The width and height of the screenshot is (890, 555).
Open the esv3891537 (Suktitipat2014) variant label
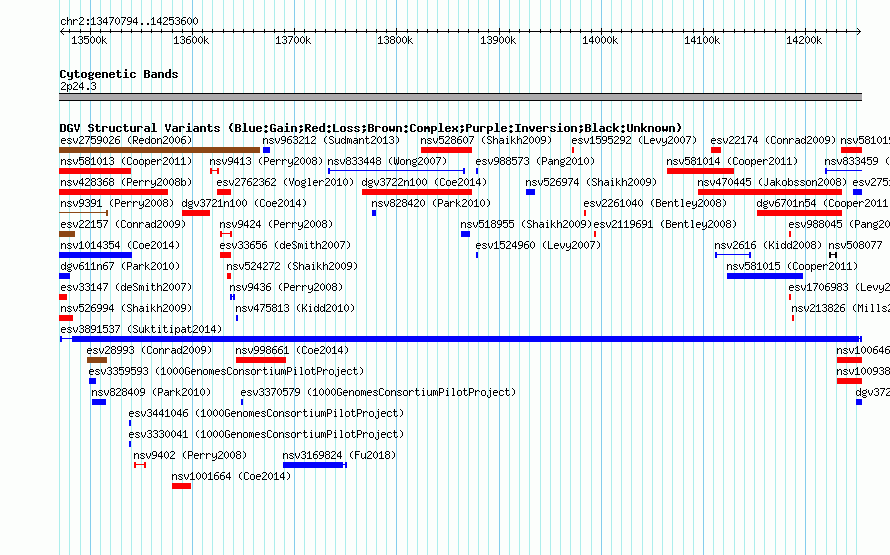(141, 329)
